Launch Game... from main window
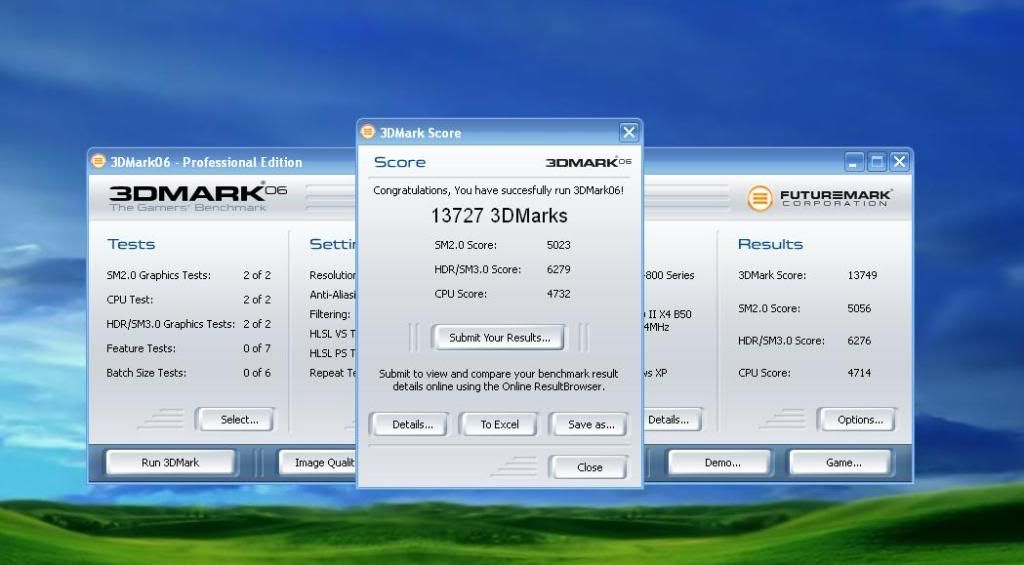The image size is (1024, 565). click(840, 462)
